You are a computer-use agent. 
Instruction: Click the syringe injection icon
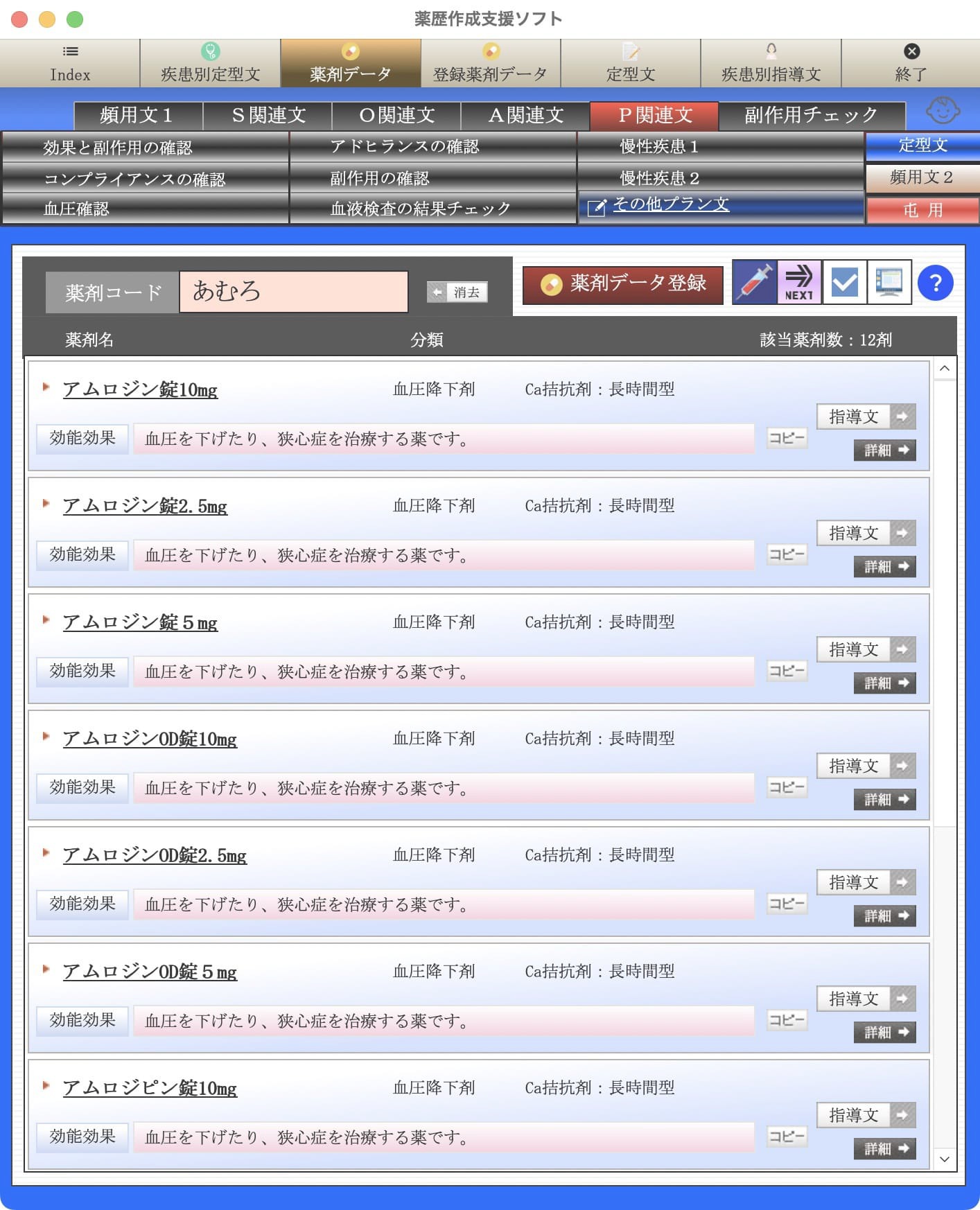pos(755,282)
